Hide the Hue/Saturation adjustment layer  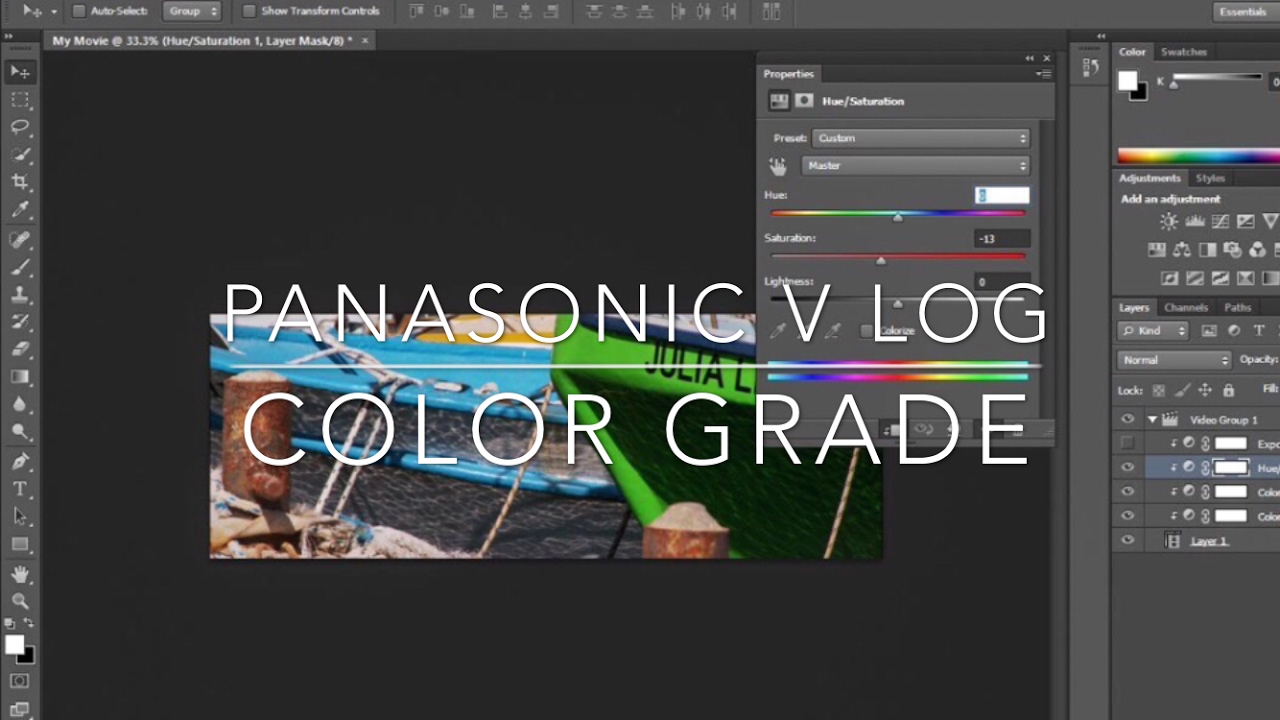(x=1128, y=467)
